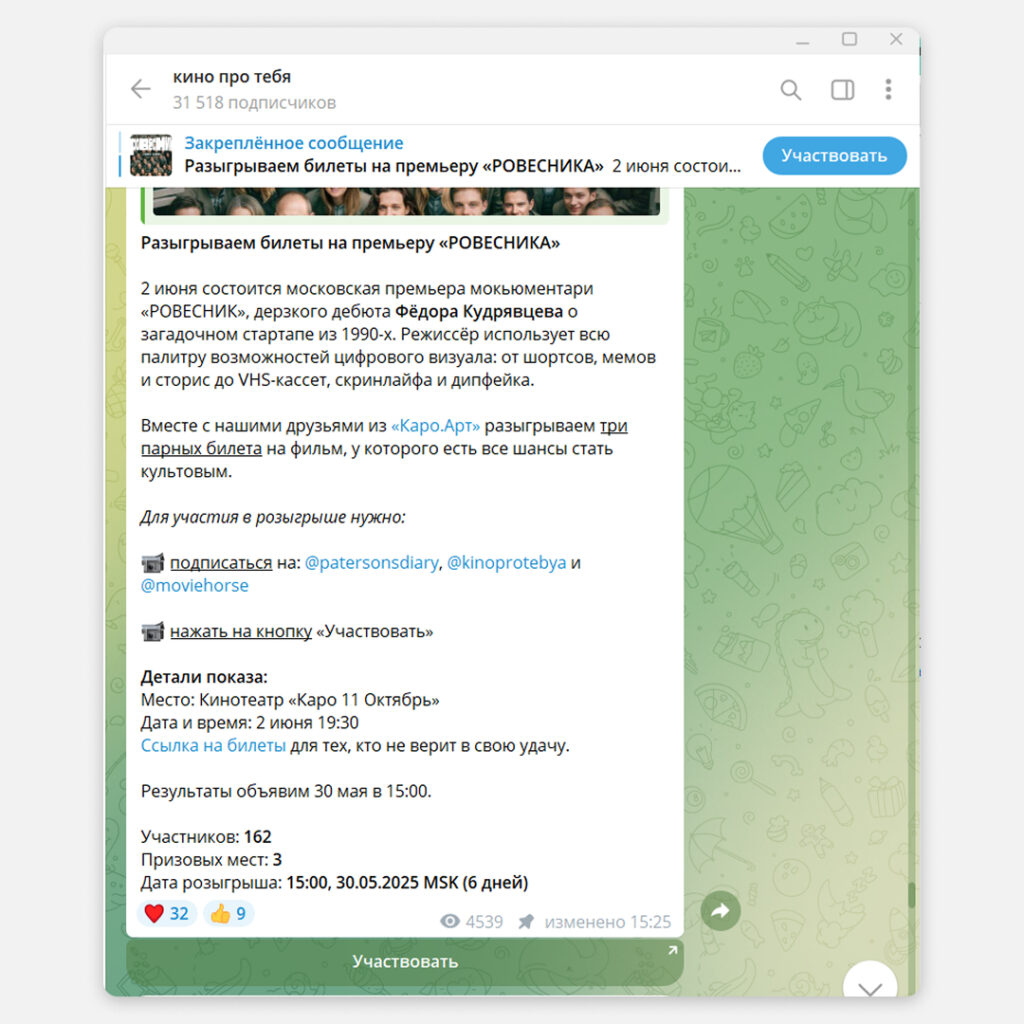Open the Закреплённое сообщение pinned header
Screen dimensions: 1024x1024
pos(293,142)
